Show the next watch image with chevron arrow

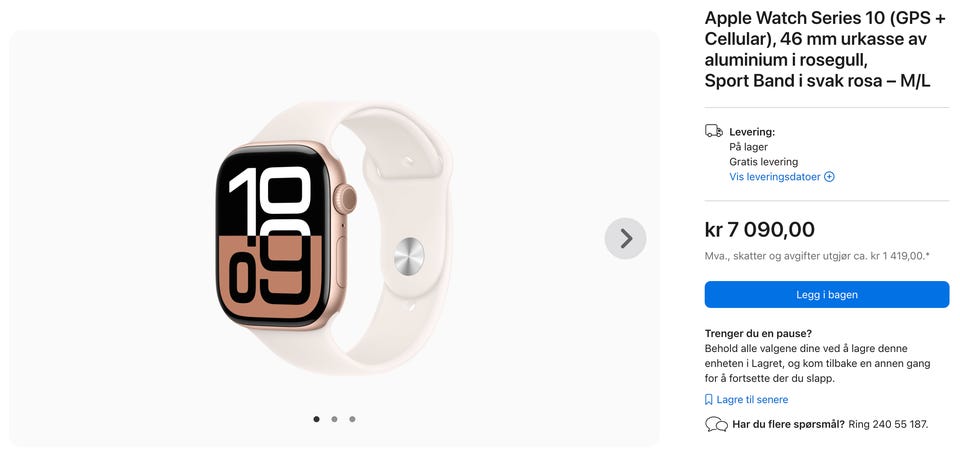click(x=625, y=238)
